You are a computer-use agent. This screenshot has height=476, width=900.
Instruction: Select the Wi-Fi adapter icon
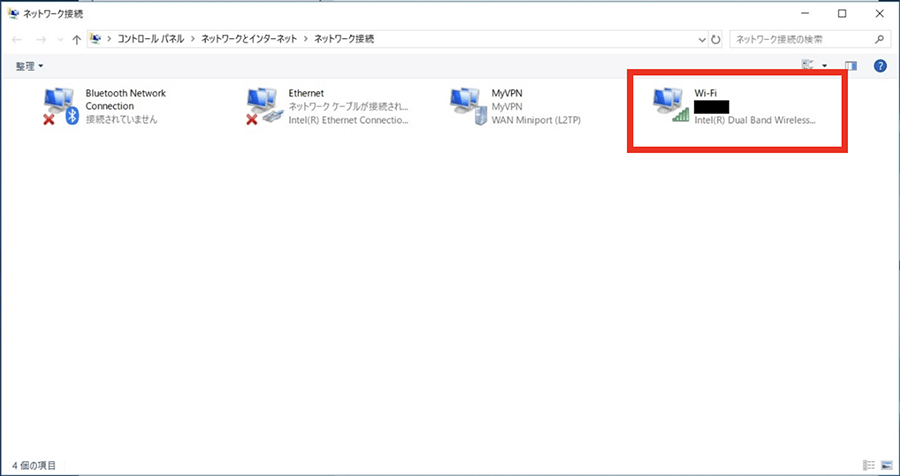(x=671, y=106)
